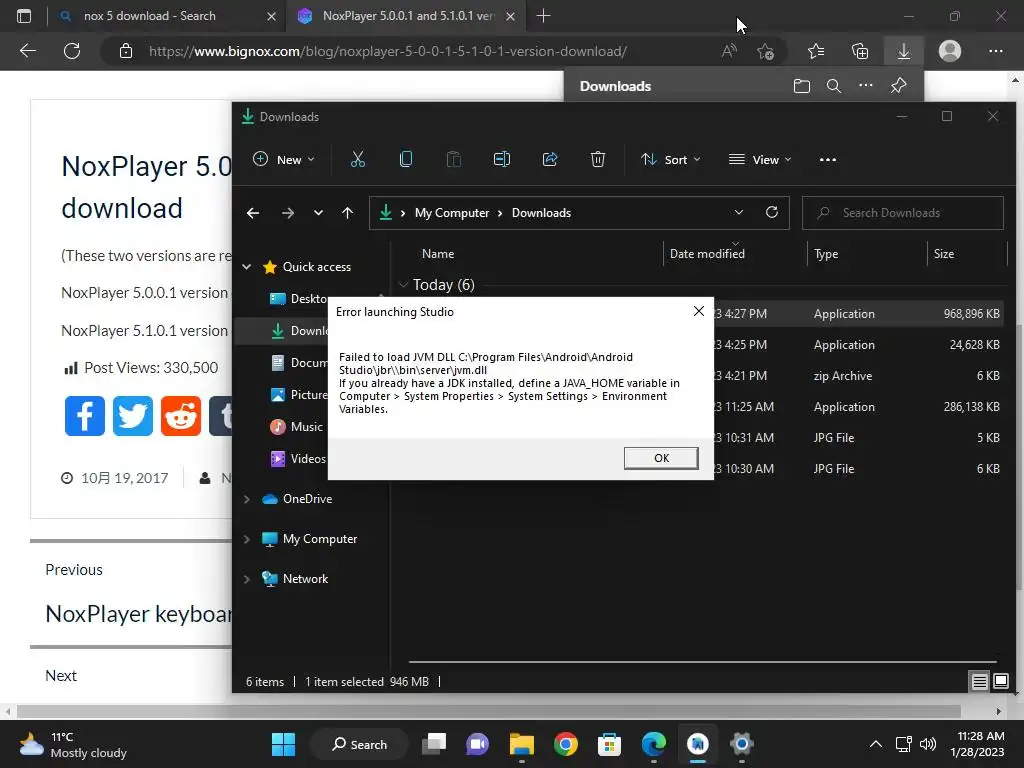The height and width of the screenshot is (768, 1024).
Task: Open the New menu in File Explorer
Action: pyautogui.click(x=284, y=159)
